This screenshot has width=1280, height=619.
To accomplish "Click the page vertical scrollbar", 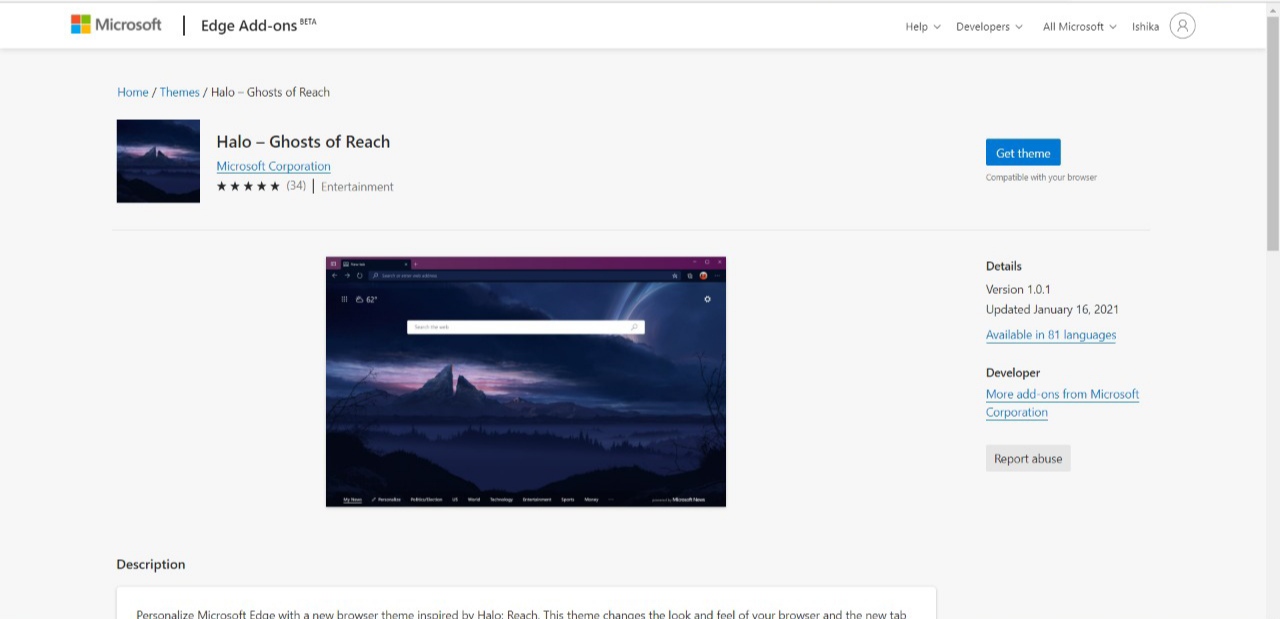I will [x=1273, y=133].
